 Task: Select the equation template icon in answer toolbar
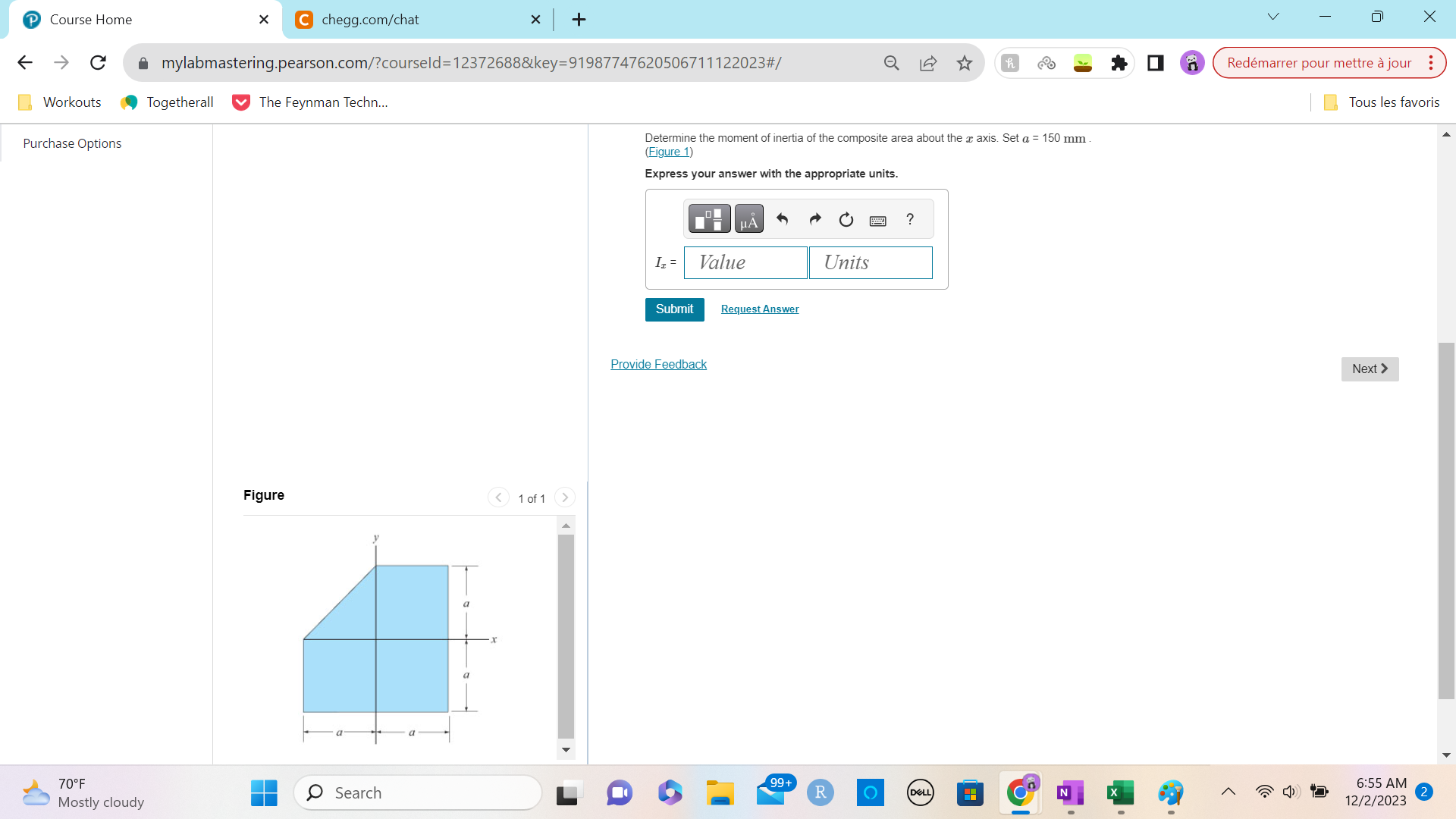point(708,219)
